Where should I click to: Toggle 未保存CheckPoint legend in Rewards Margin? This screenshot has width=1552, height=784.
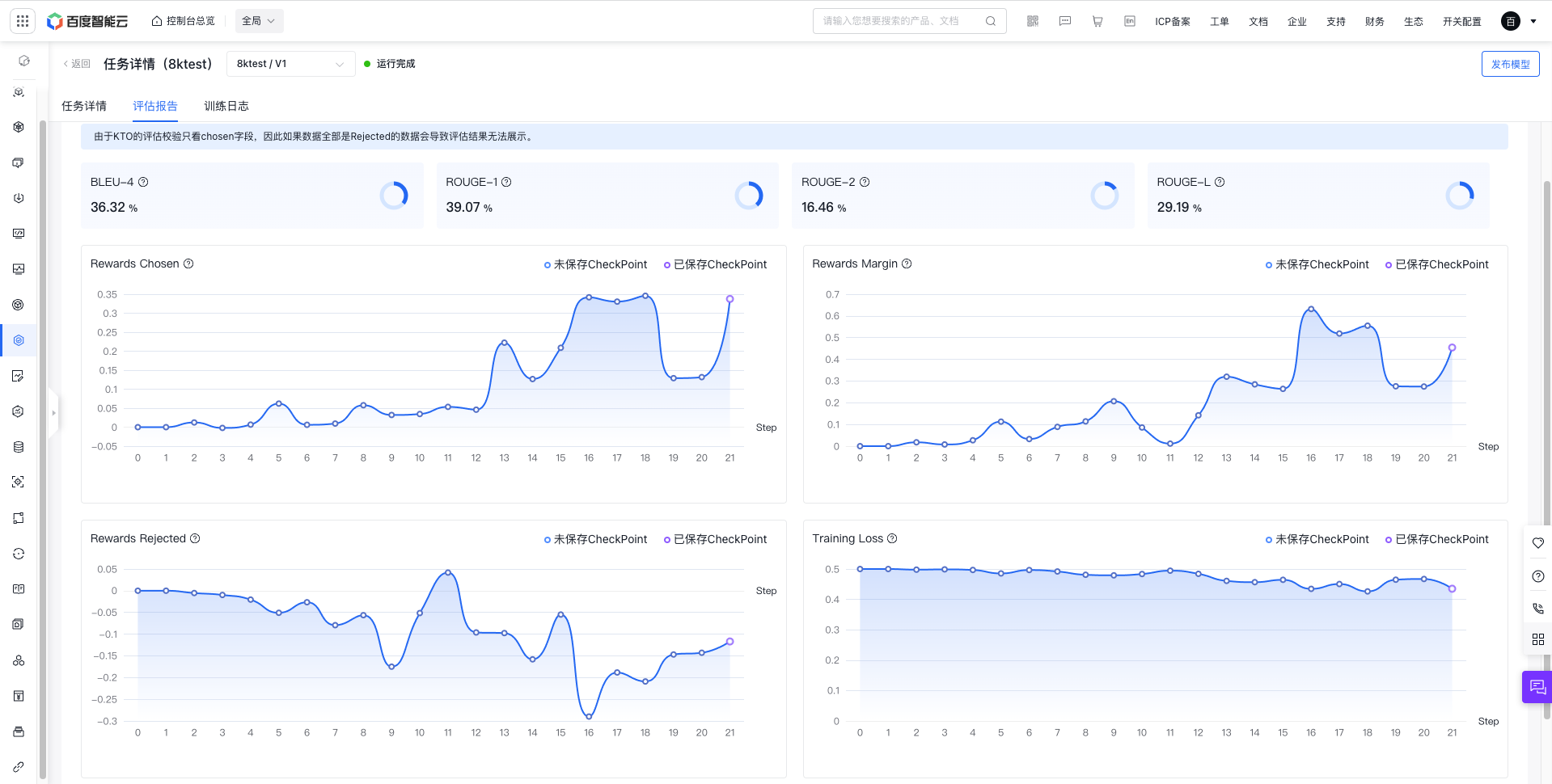(x=1317, y=264)
